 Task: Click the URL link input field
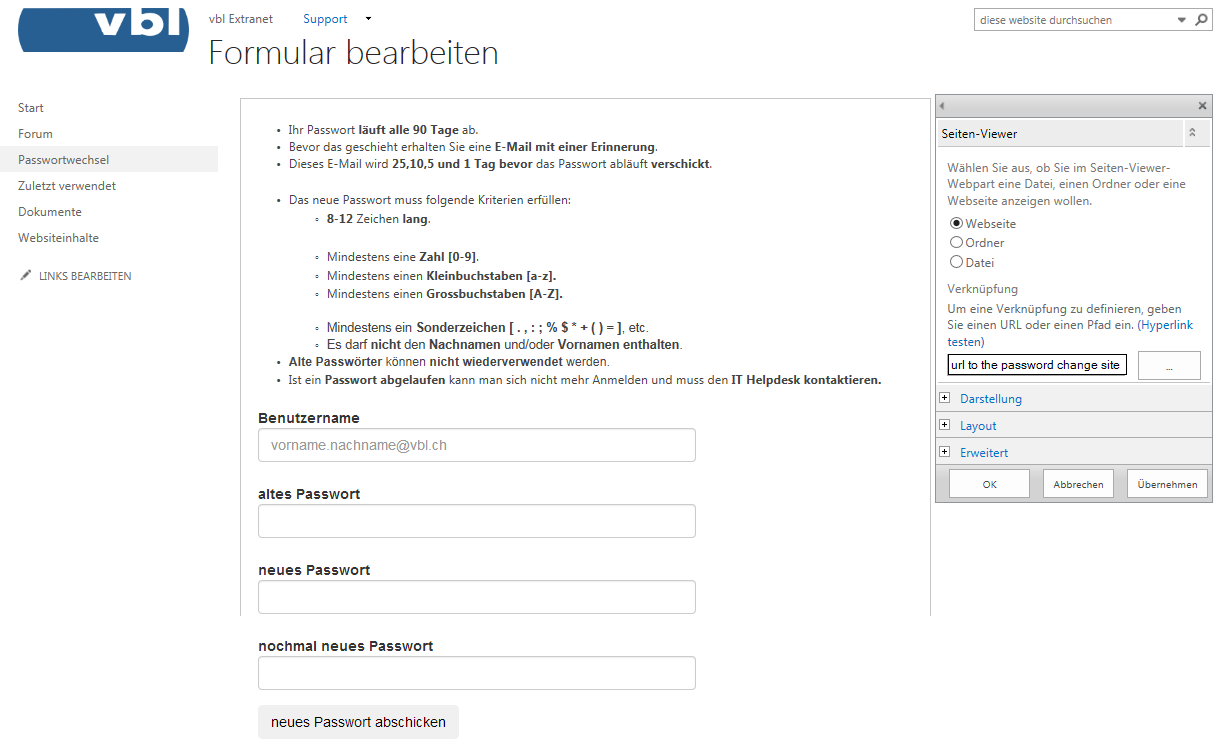coord(1037,365)
